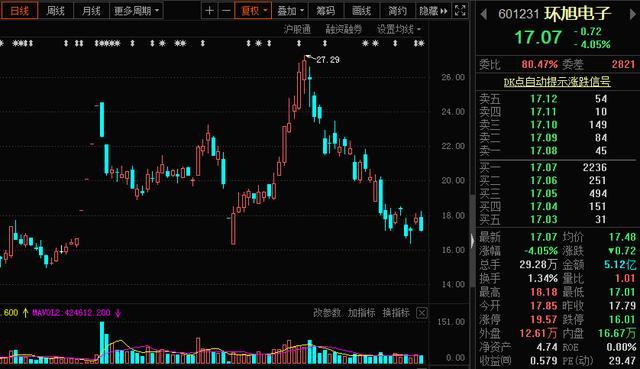Click the 跌停 value 16.01

point(622,320)
